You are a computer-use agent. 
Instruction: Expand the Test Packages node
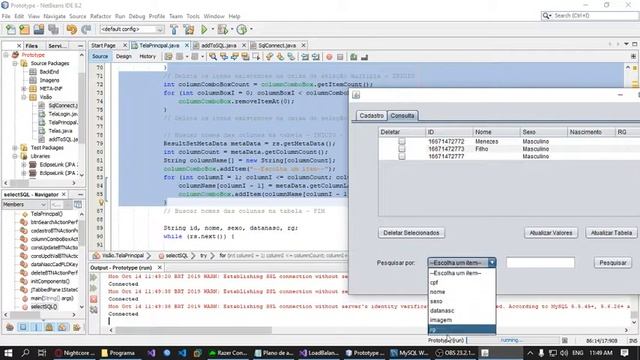pos(15,148)
